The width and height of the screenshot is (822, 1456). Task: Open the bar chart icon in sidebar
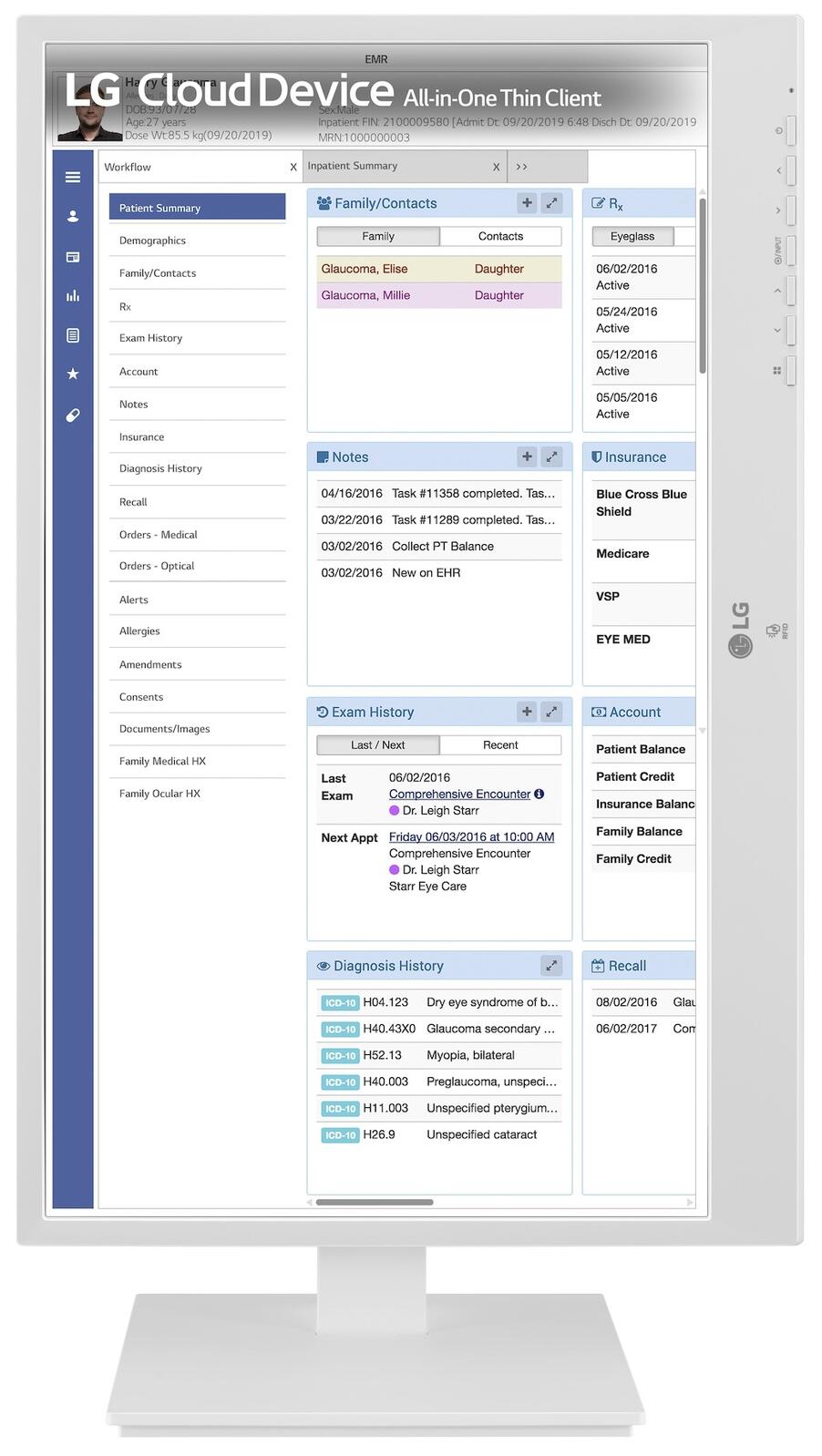click(73, 295)
